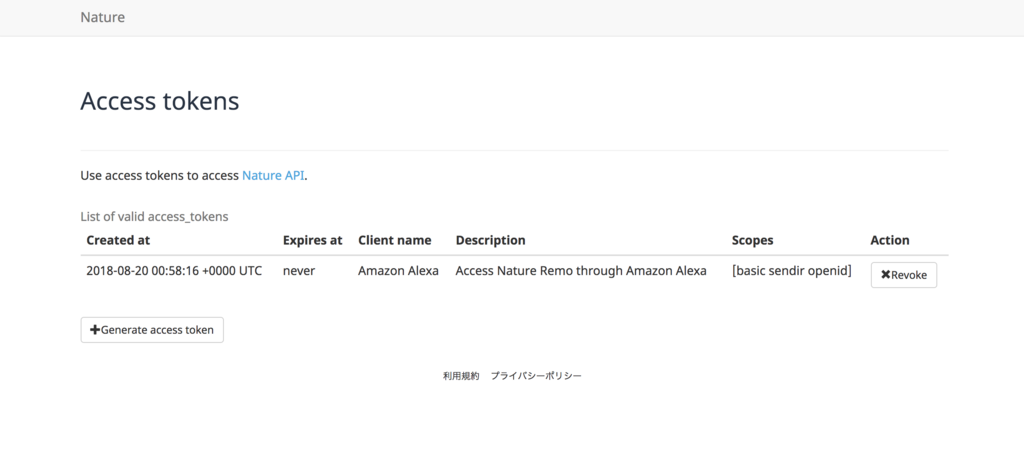Select the Description column header
Viewport: 1024px width, 464px height.
coord(490,240)
